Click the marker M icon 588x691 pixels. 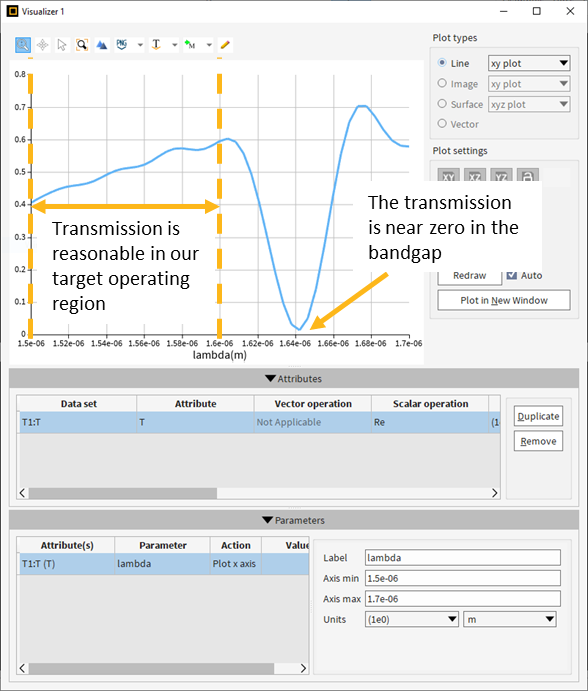[x=190, y=45]
